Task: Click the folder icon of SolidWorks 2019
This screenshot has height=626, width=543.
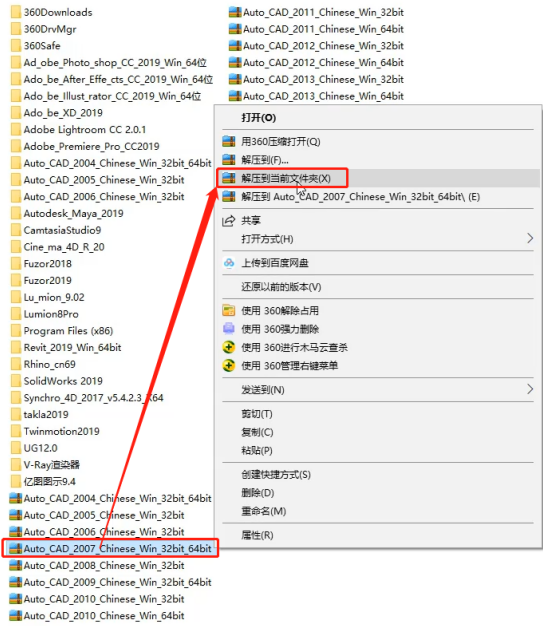Action: pos(16,381)
